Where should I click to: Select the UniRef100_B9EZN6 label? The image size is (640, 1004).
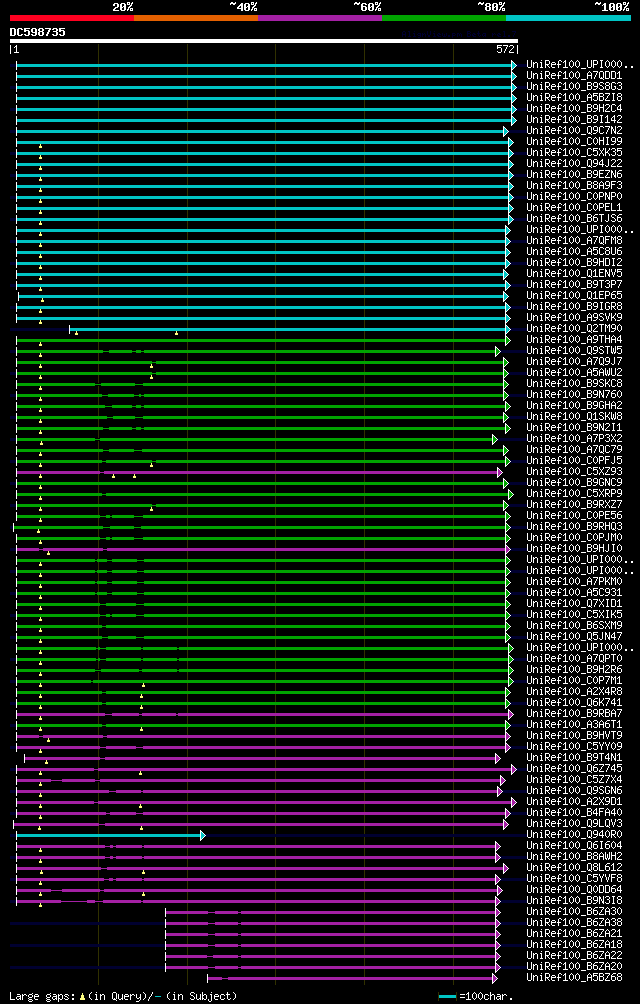(574, 174)
